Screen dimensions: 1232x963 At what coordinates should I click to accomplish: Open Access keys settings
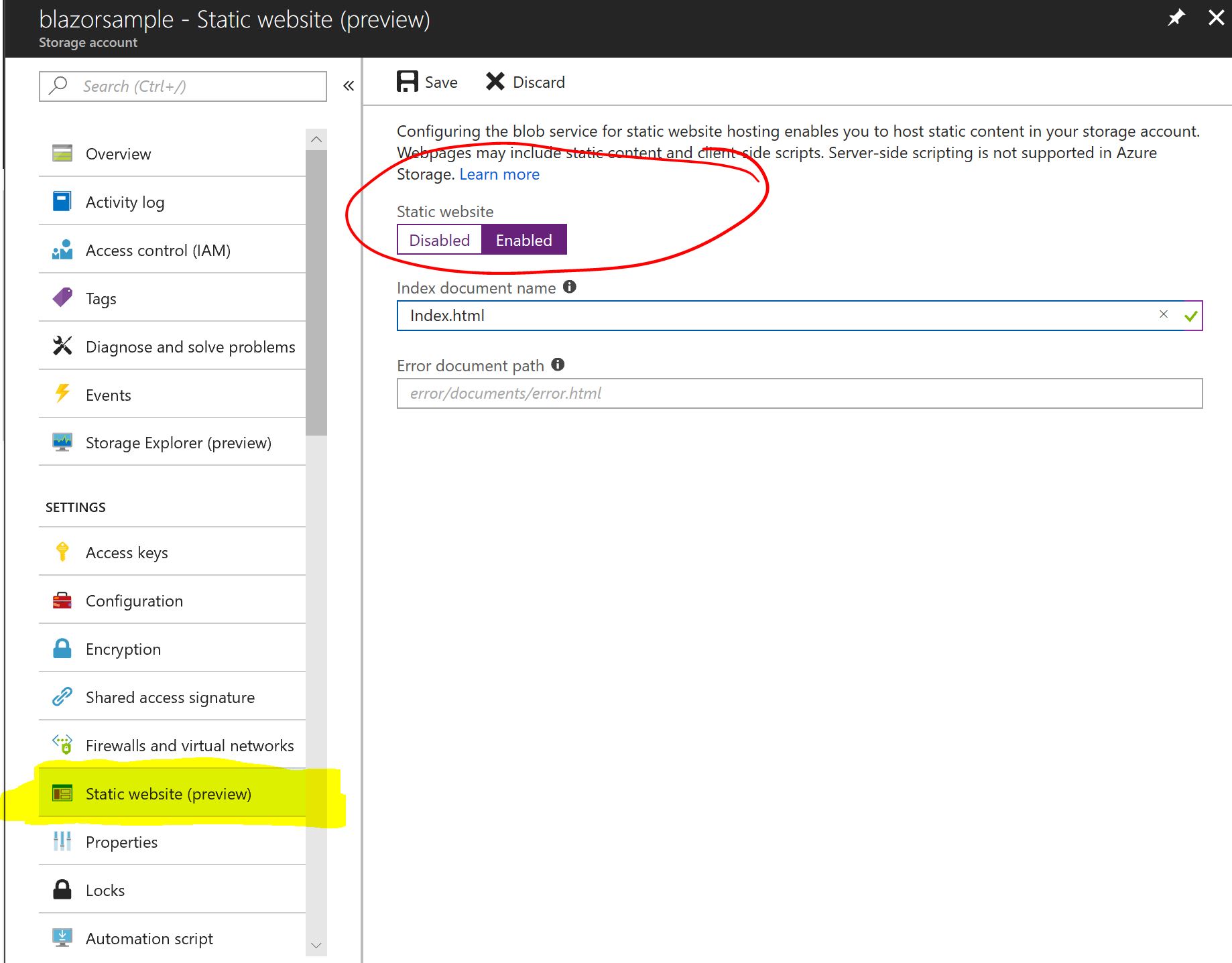(172, 552)
